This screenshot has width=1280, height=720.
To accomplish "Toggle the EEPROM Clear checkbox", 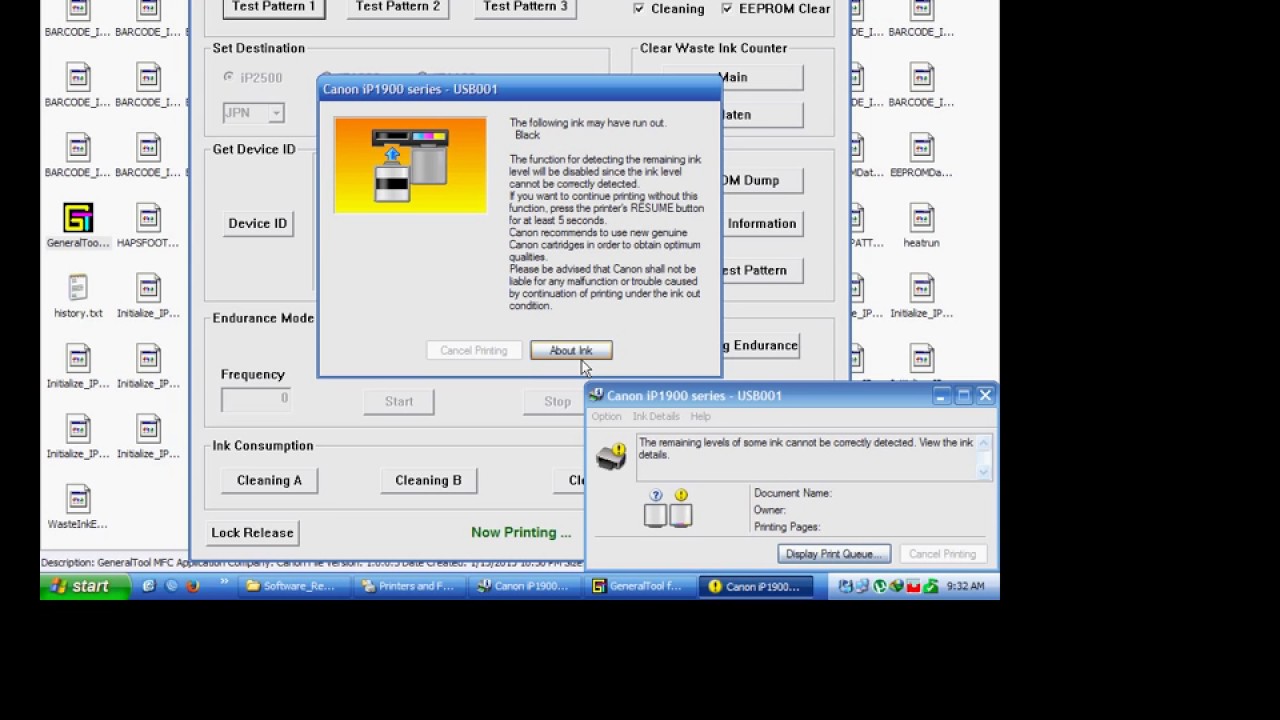I will point(727,8).
